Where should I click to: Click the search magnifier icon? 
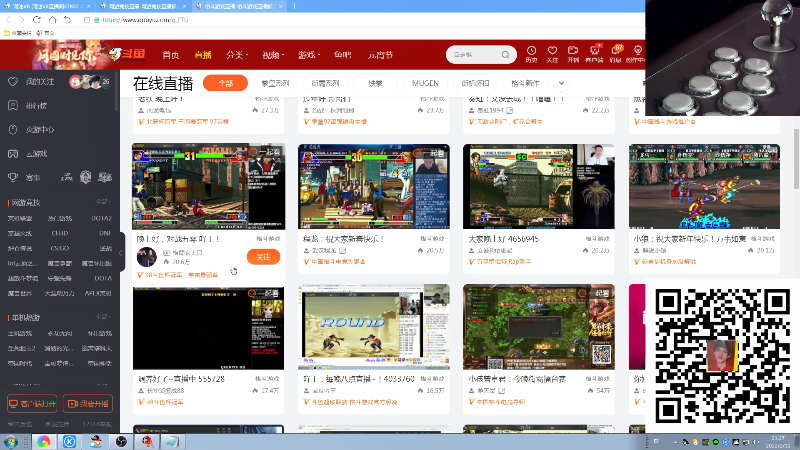505,55
